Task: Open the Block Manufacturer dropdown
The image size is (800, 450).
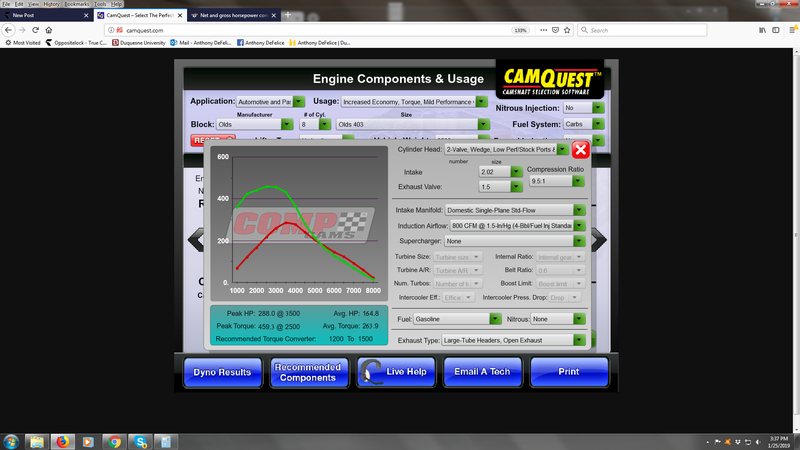Action: coord(287,124)
